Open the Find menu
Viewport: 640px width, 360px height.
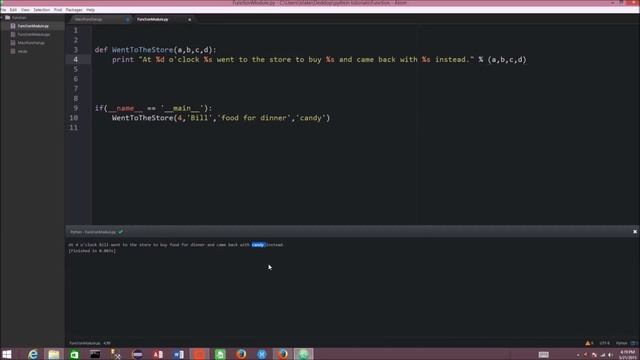click(x=58, y=9)
